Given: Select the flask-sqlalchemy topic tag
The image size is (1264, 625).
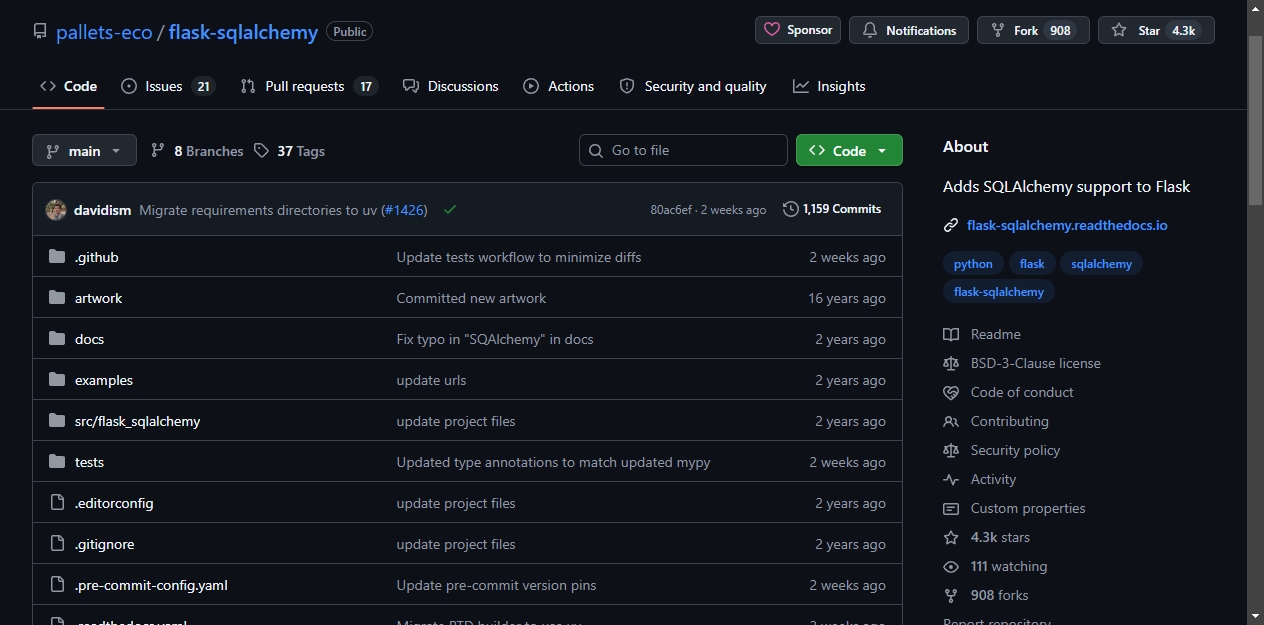Looking at the screenshot, I should click(999, 292).
